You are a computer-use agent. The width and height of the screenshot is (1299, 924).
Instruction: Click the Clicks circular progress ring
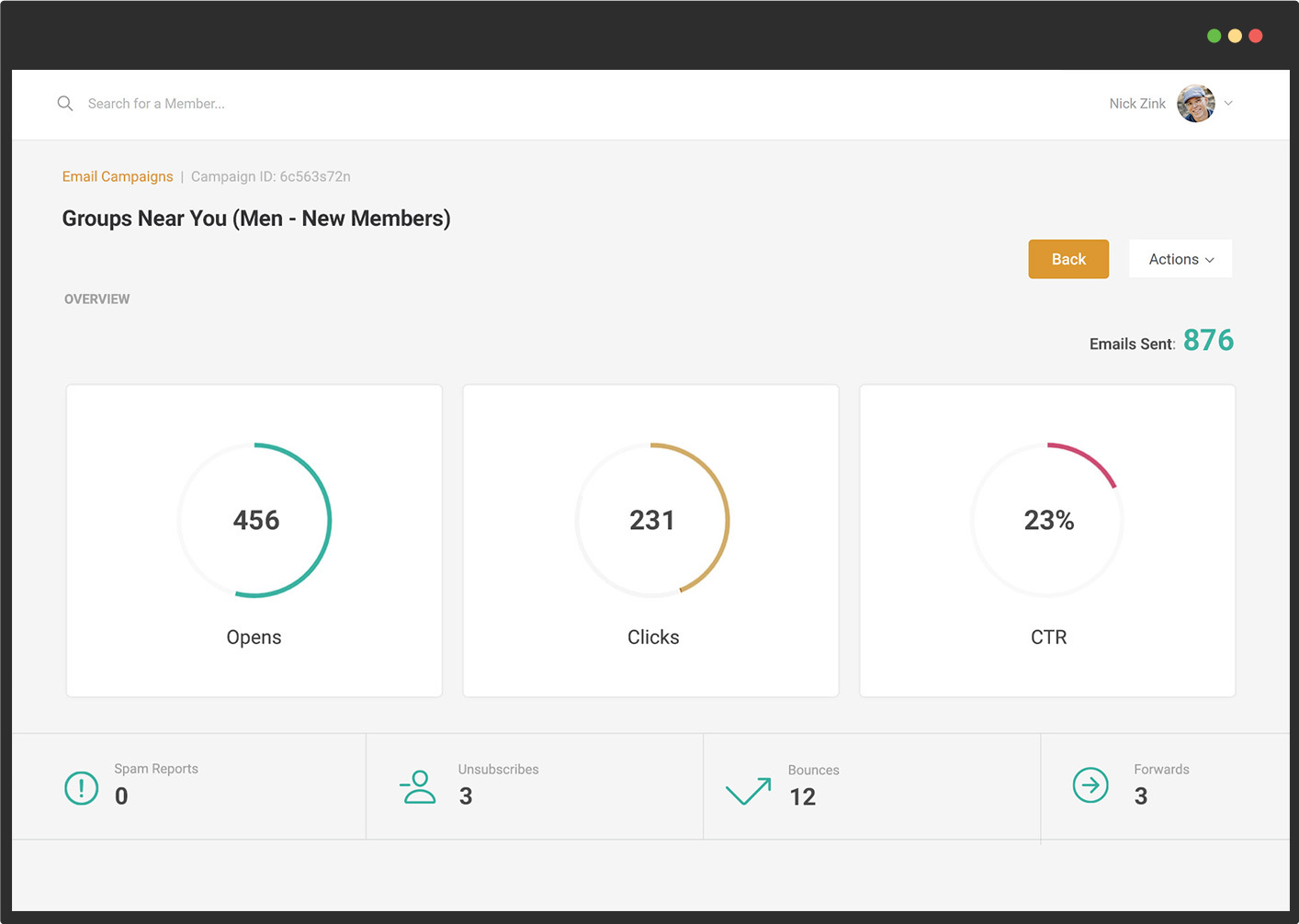[x=651, y=520]
